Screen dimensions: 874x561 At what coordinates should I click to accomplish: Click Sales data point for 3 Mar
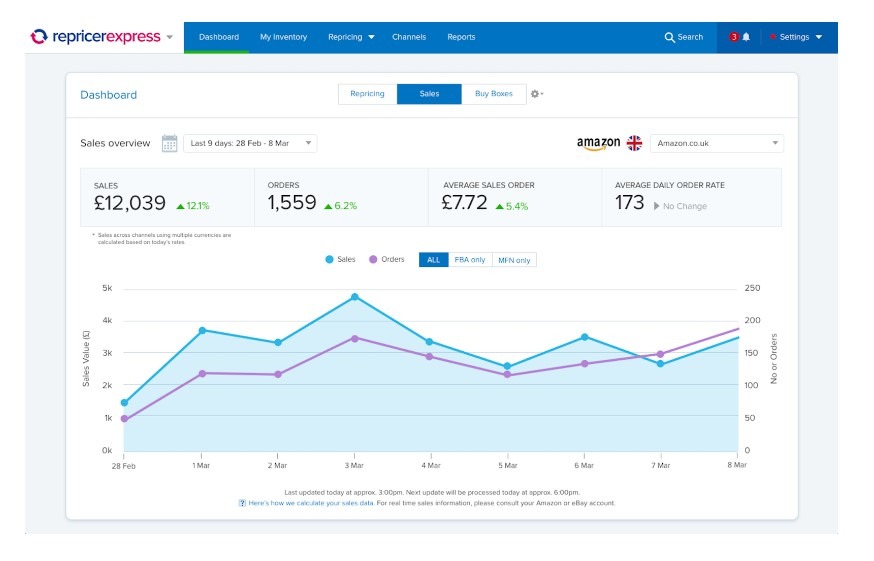355,297
